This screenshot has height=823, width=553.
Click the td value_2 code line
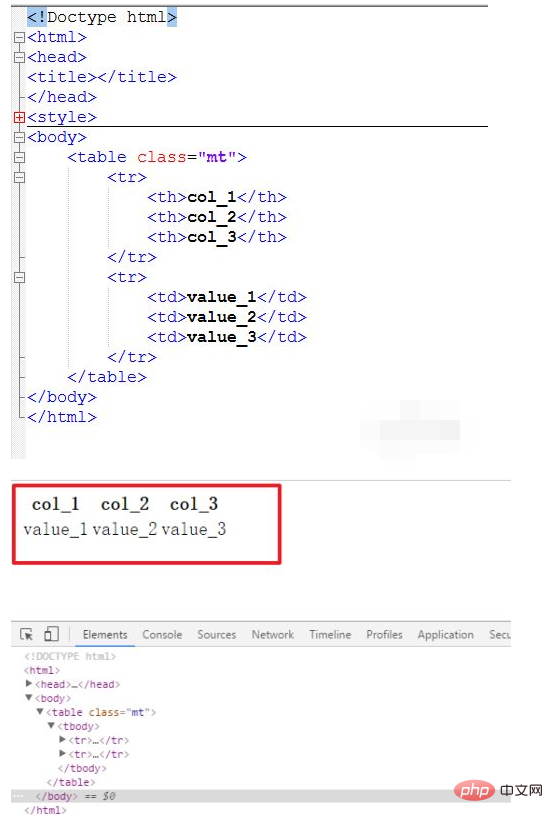tap(227, 318)
